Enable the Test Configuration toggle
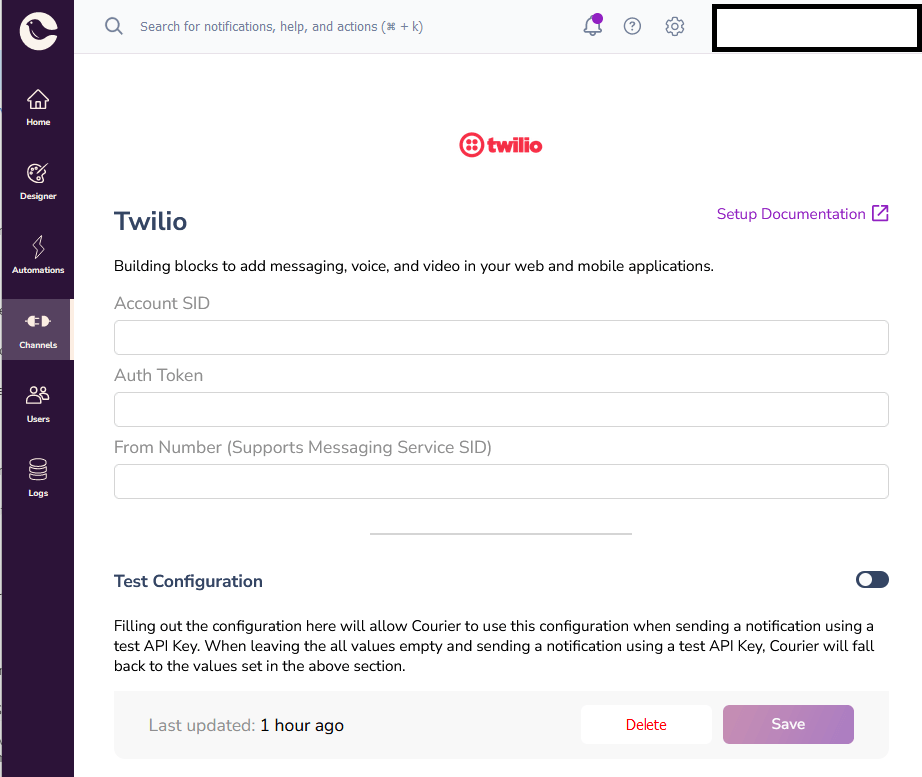This screenshot has height=777, width=922. coord(871,579)
